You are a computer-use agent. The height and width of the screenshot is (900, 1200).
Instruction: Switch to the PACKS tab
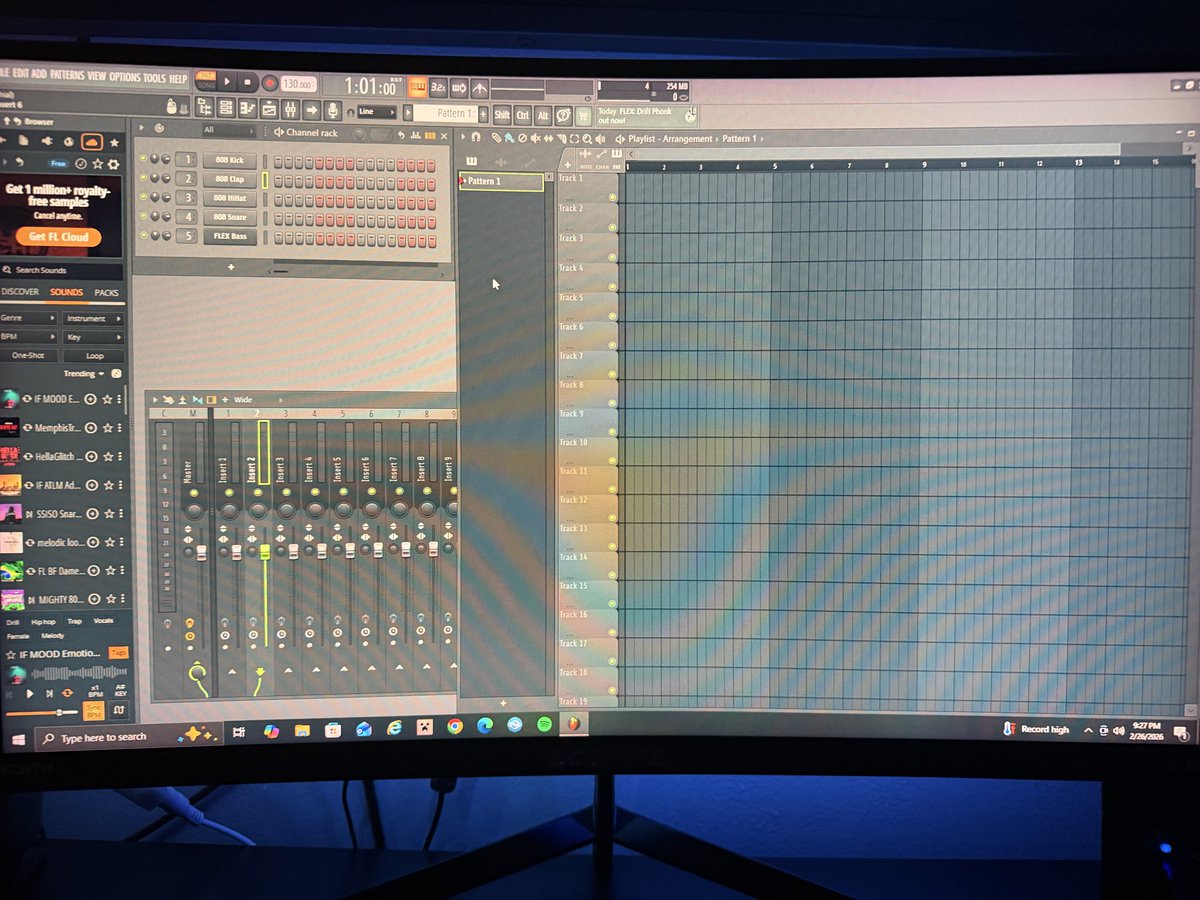click(x=107, y=293)
